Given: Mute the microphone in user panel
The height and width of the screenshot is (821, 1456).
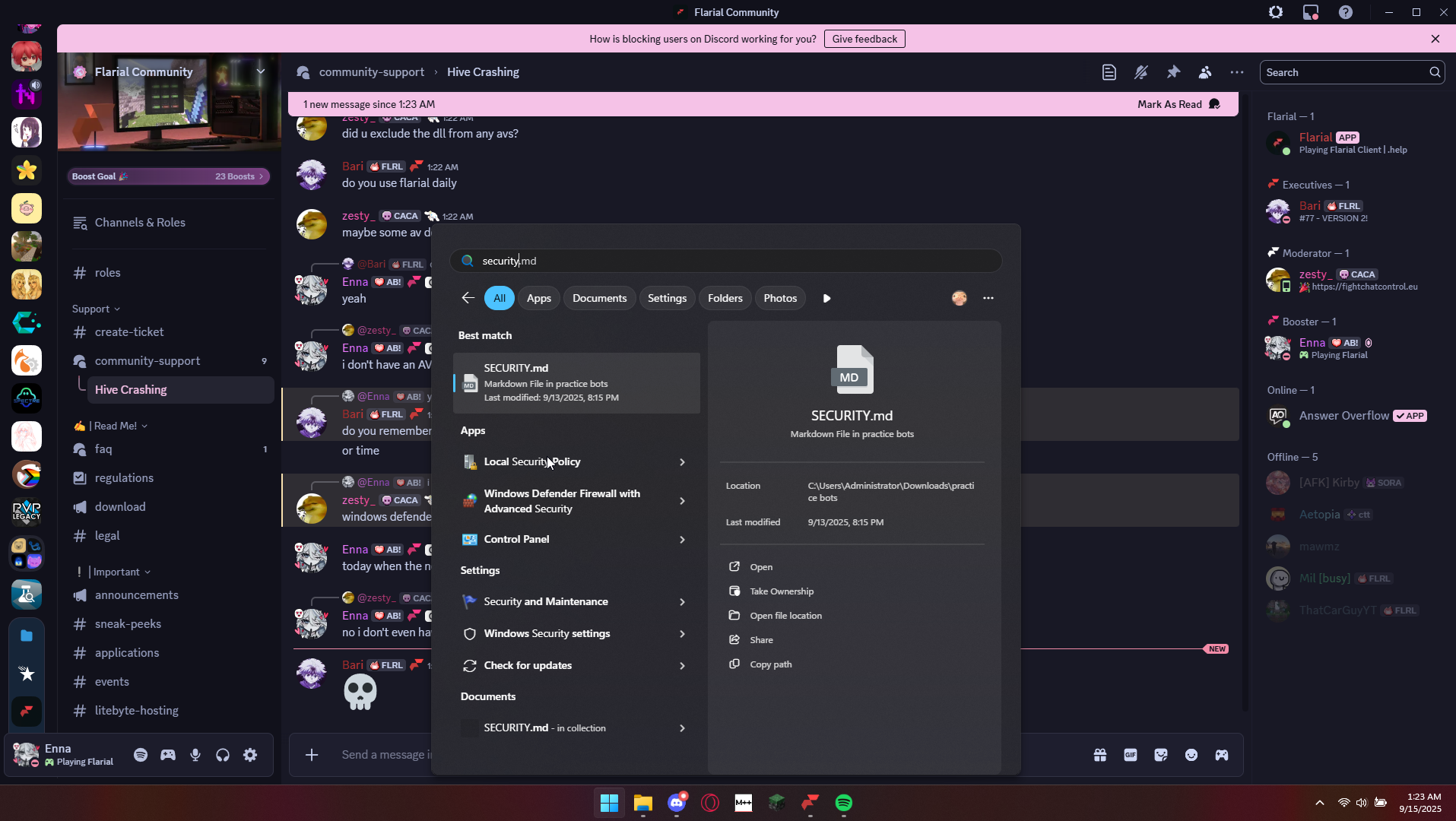Looking at the screenshot, I should (x=195, y=755).
